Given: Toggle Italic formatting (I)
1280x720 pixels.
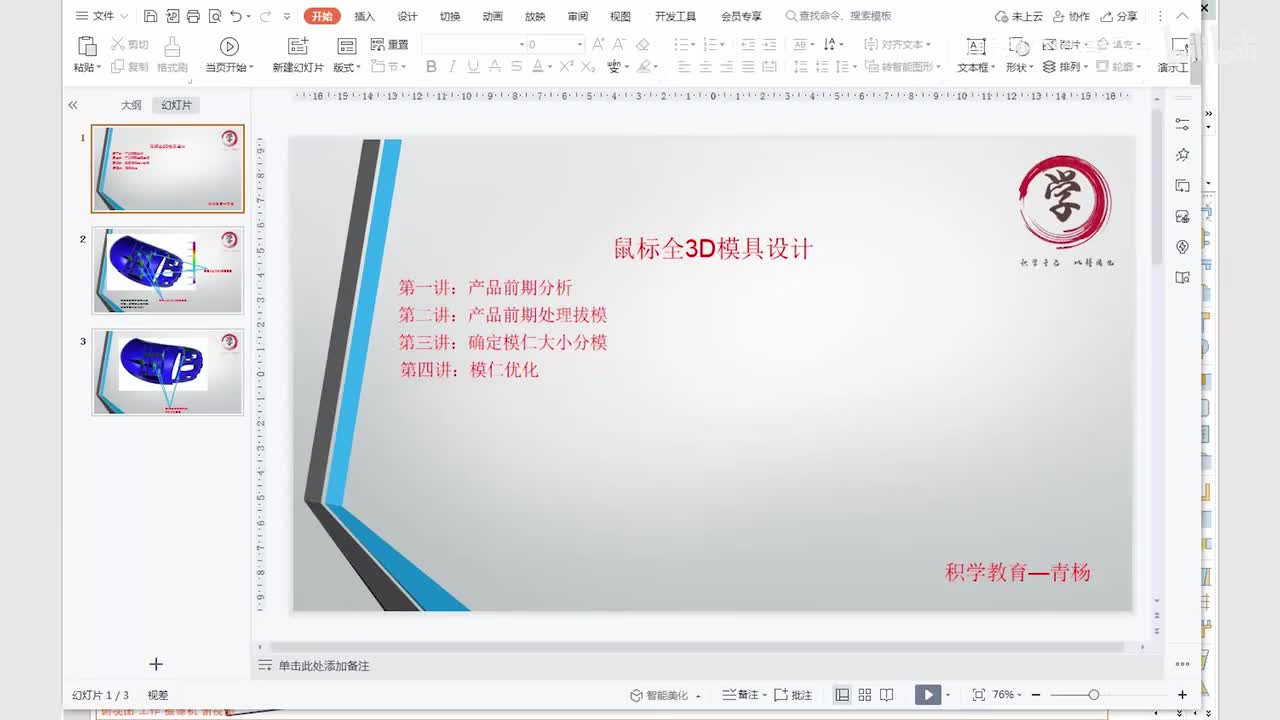Looking at the screenshot, I should tap(452, 67).
